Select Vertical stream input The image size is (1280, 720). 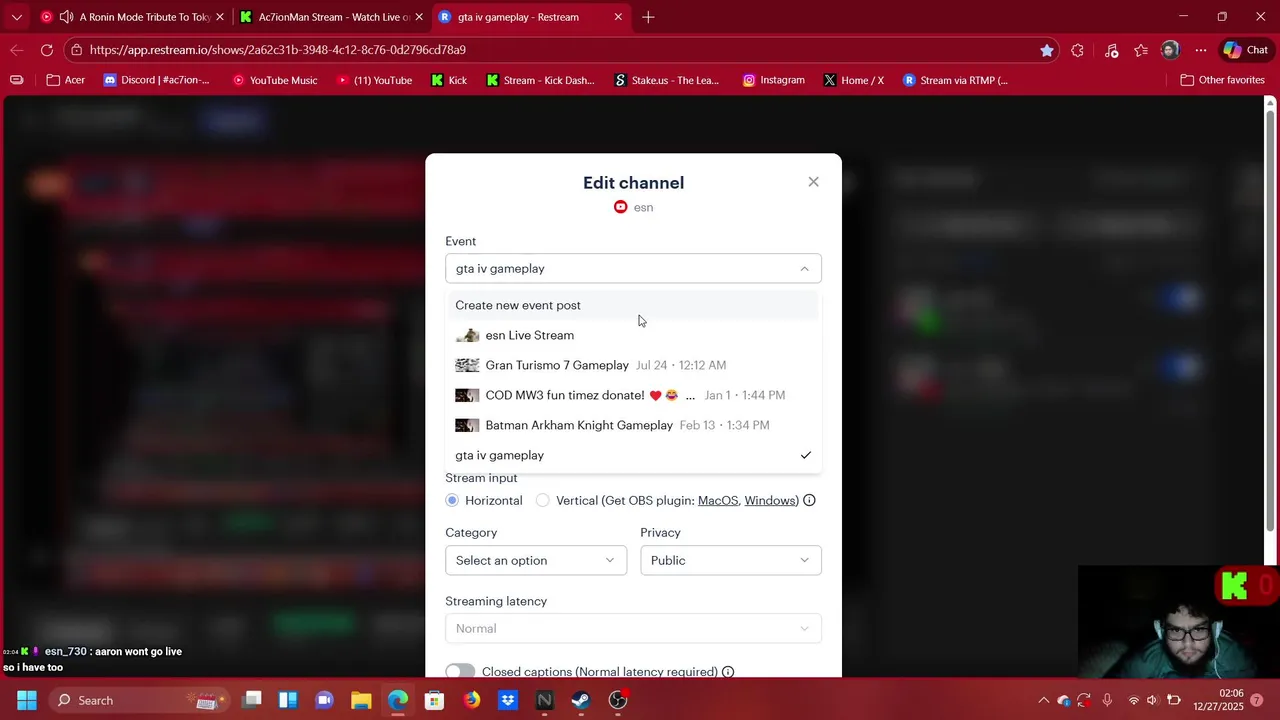point(543,500)
